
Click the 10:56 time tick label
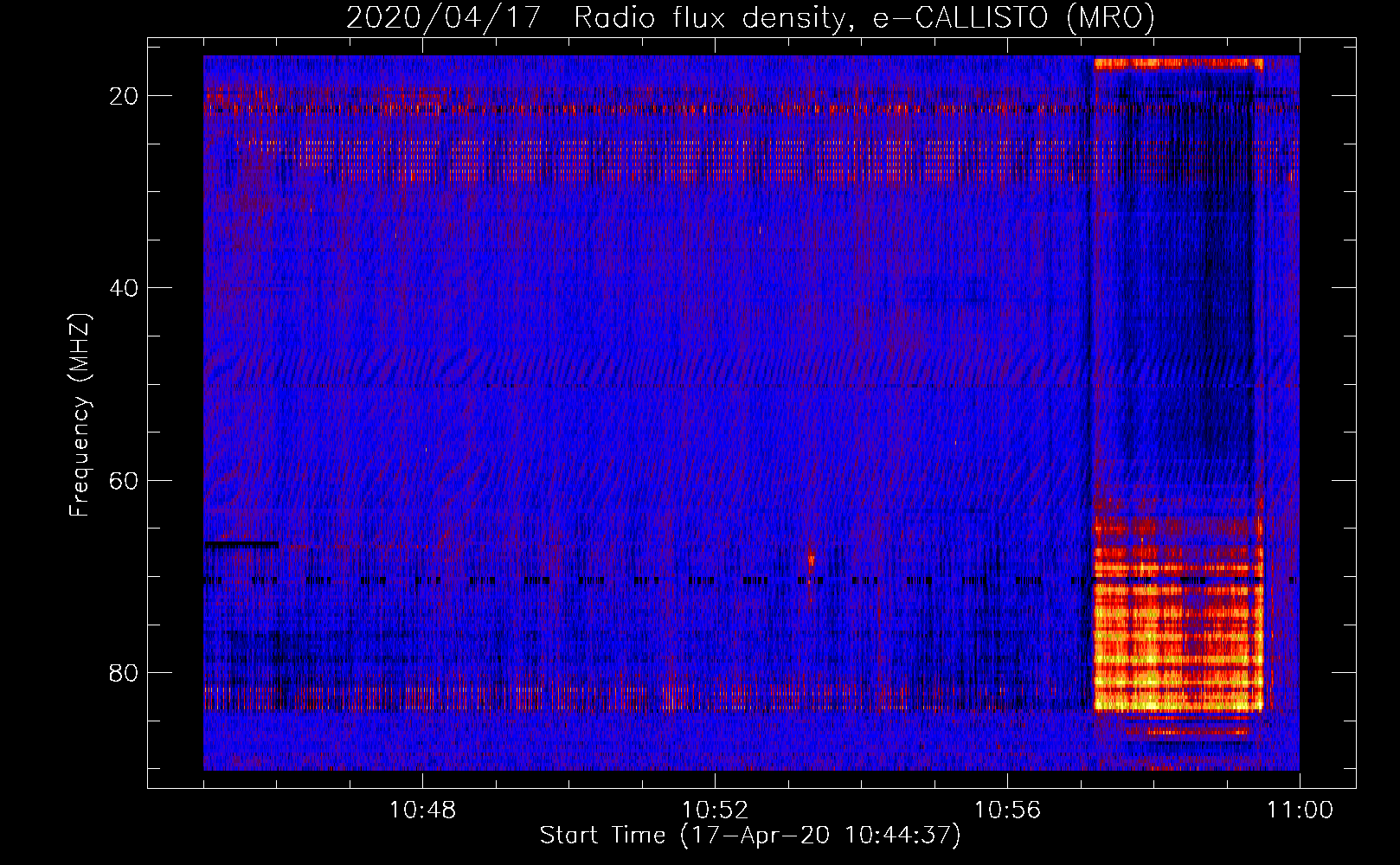tap(1007, 811)
